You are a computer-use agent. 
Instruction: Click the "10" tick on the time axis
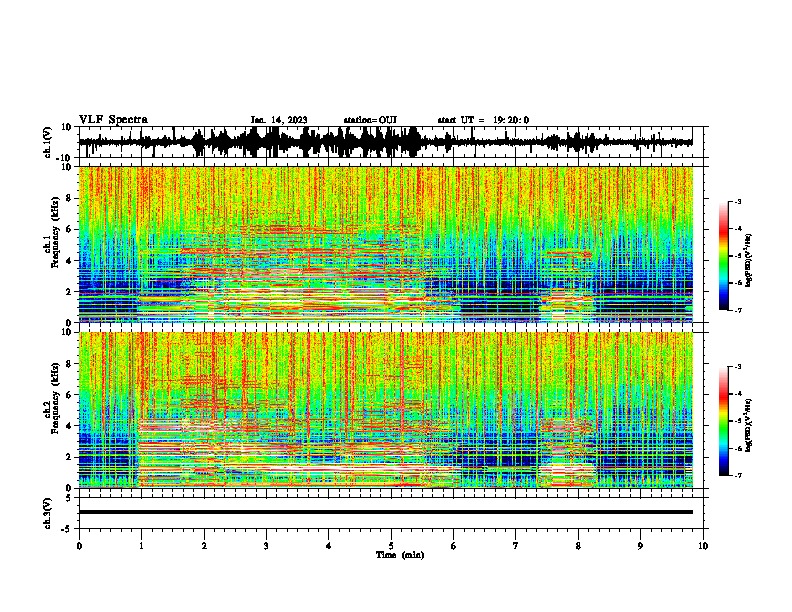pos(703,546)
